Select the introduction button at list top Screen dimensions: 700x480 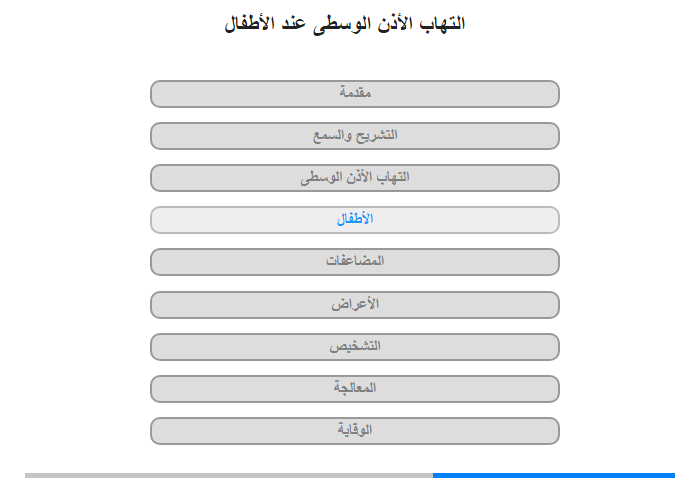tap(354, 94)
